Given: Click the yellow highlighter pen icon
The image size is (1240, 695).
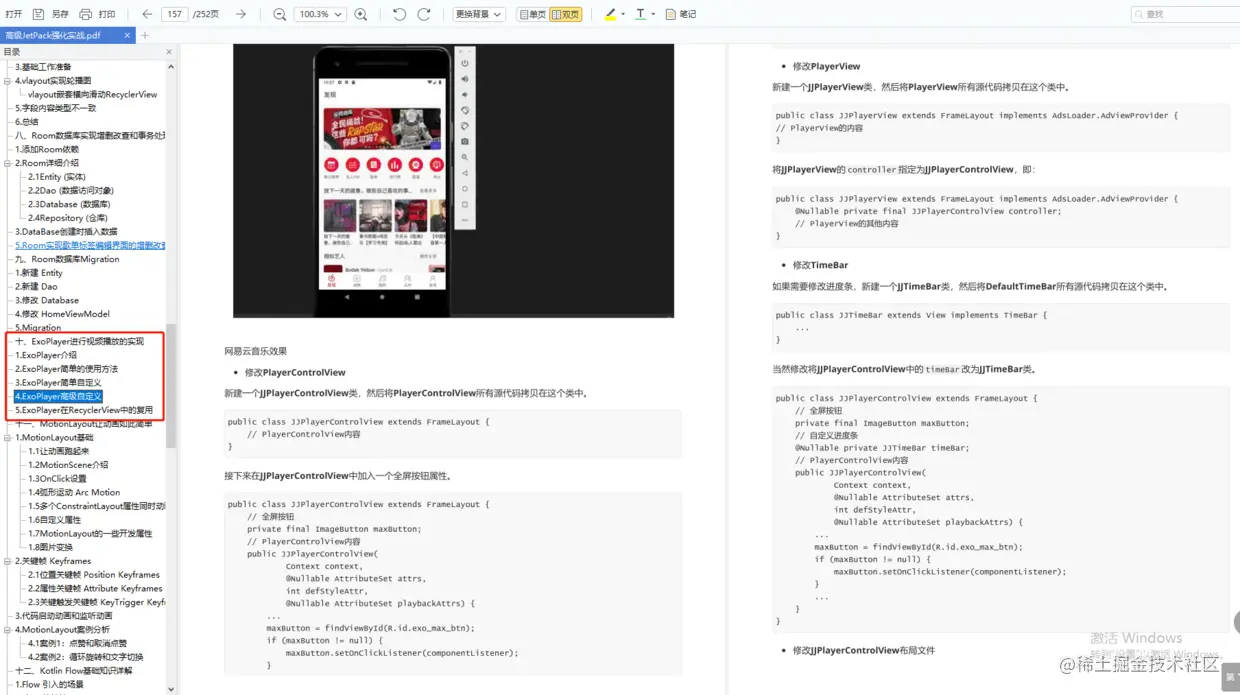Looking at the screenshot, I should [610, 14].
